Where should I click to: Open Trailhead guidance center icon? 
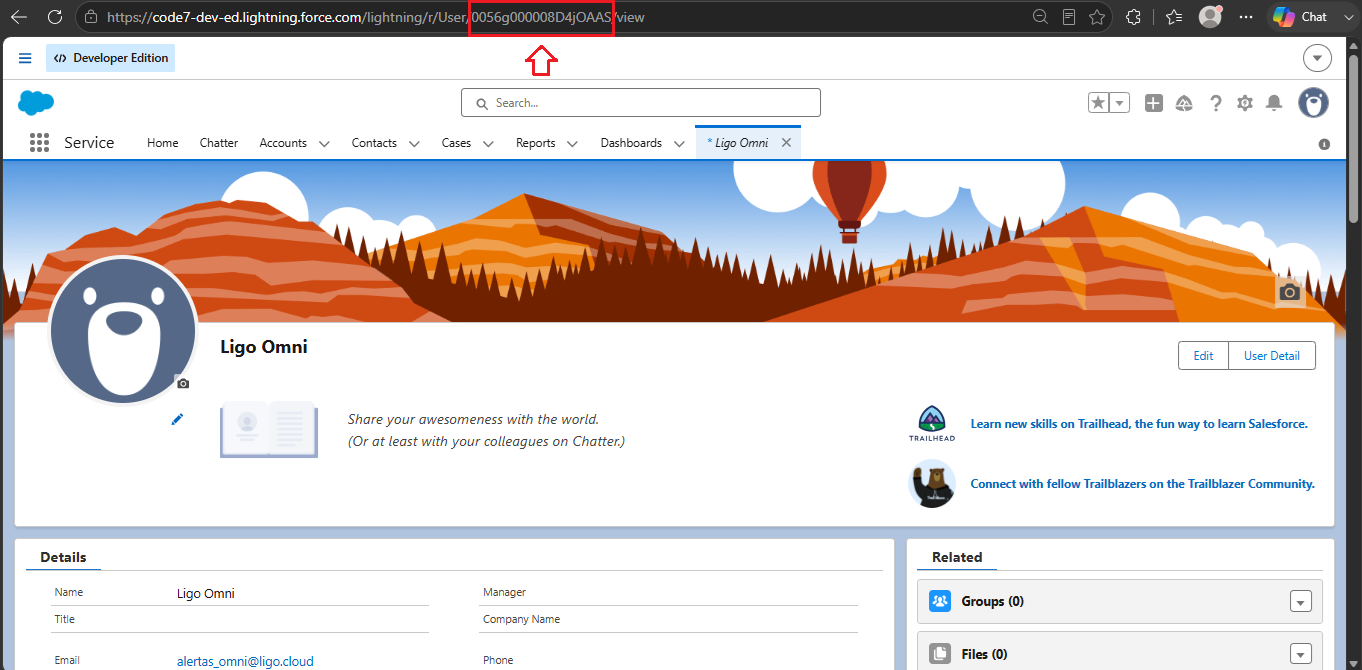coord(1184,102)
